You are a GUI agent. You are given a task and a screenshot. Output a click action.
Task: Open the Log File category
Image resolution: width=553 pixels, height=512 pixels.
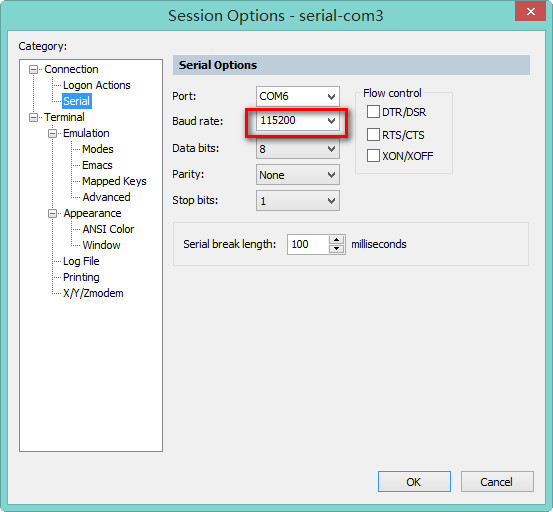tap(81, 261)
